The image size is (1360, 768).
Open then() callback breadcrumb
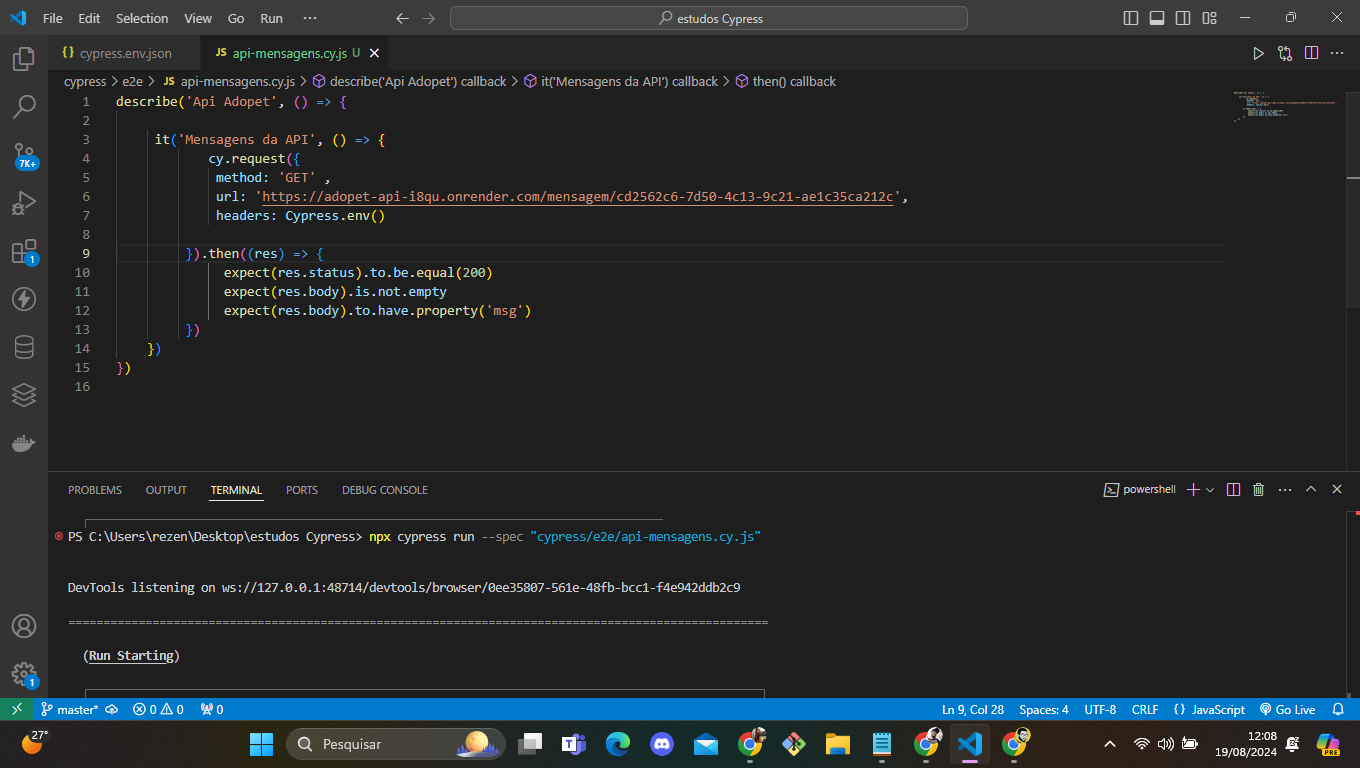pyautogui.click(x=786, y=81)
